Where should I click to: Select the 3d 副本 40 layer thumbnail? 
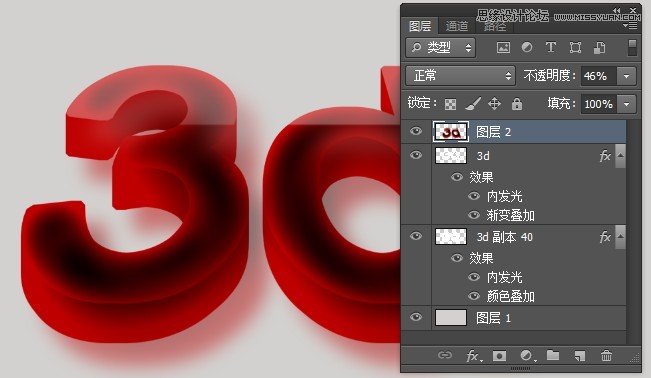451,237
